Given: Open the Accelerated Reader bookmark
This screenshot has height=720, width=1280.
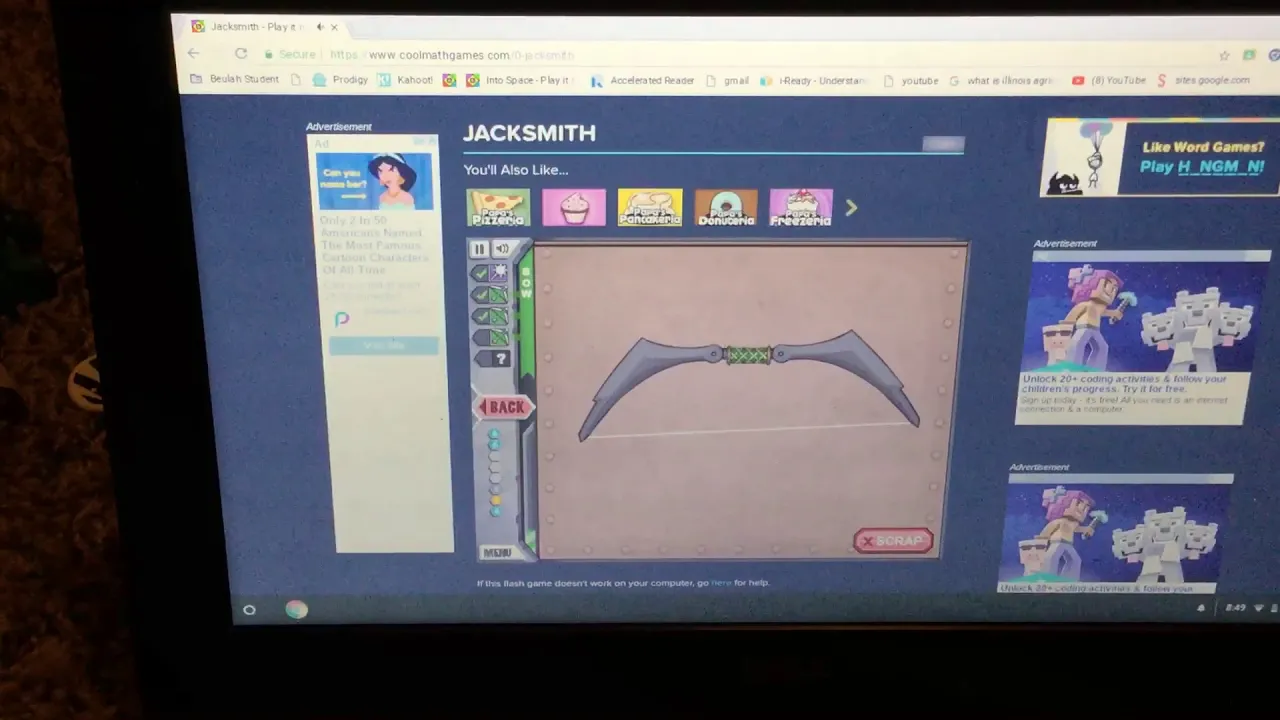Looking at the screenshot, I should [x=643, y=80].
